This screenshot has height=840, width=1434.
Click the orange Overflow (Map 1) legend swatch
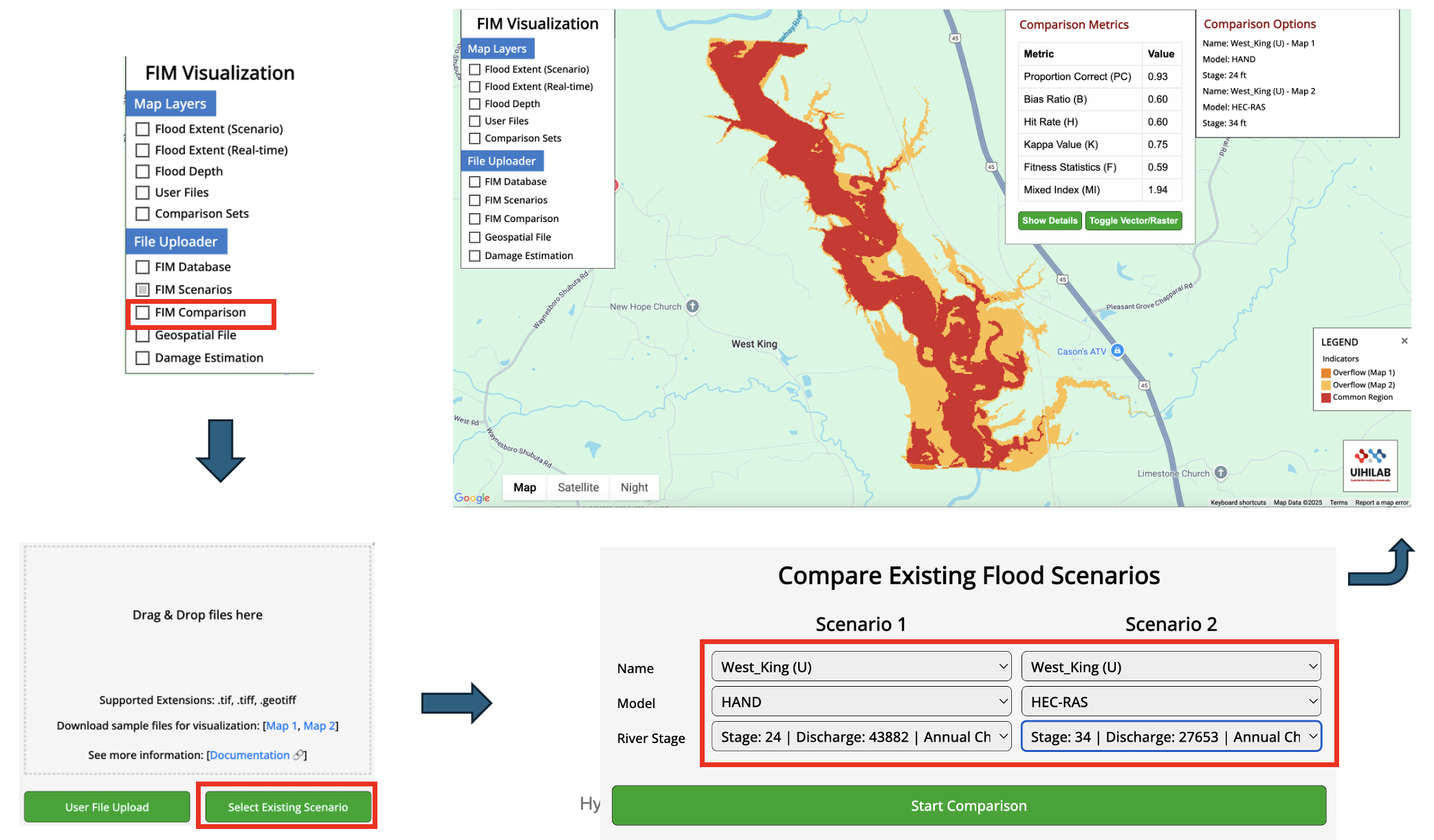1325,373
